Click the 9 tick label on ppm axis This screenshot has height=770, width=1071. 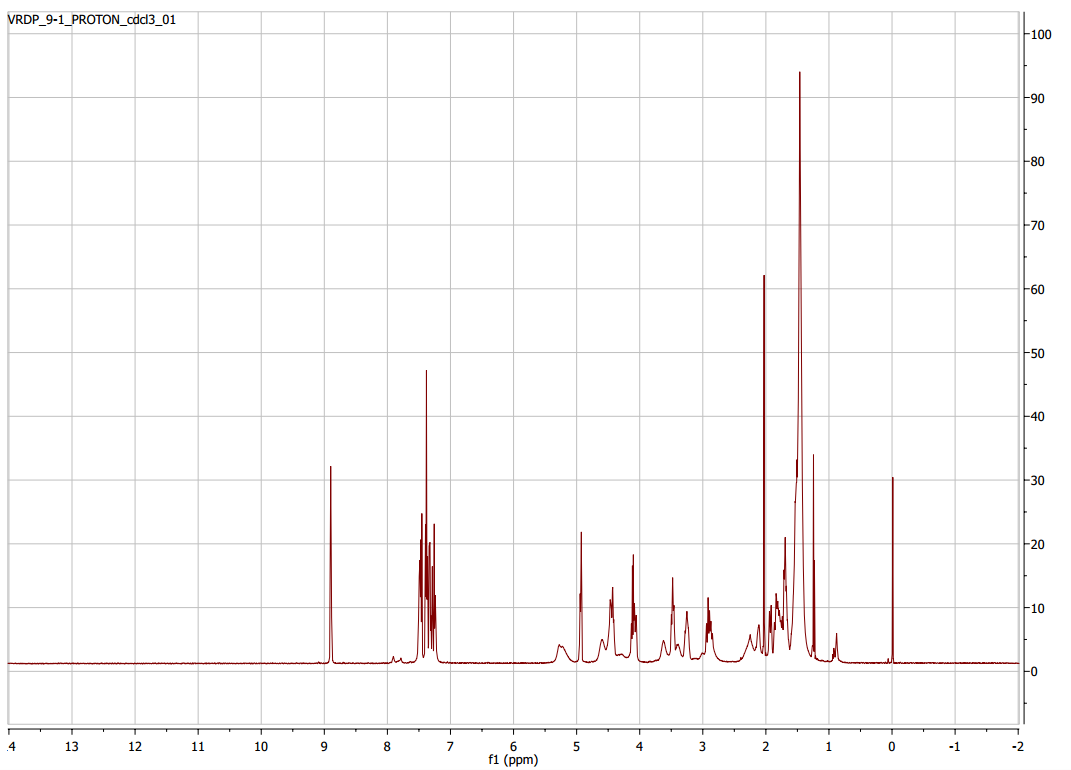[x=324, y=747]
